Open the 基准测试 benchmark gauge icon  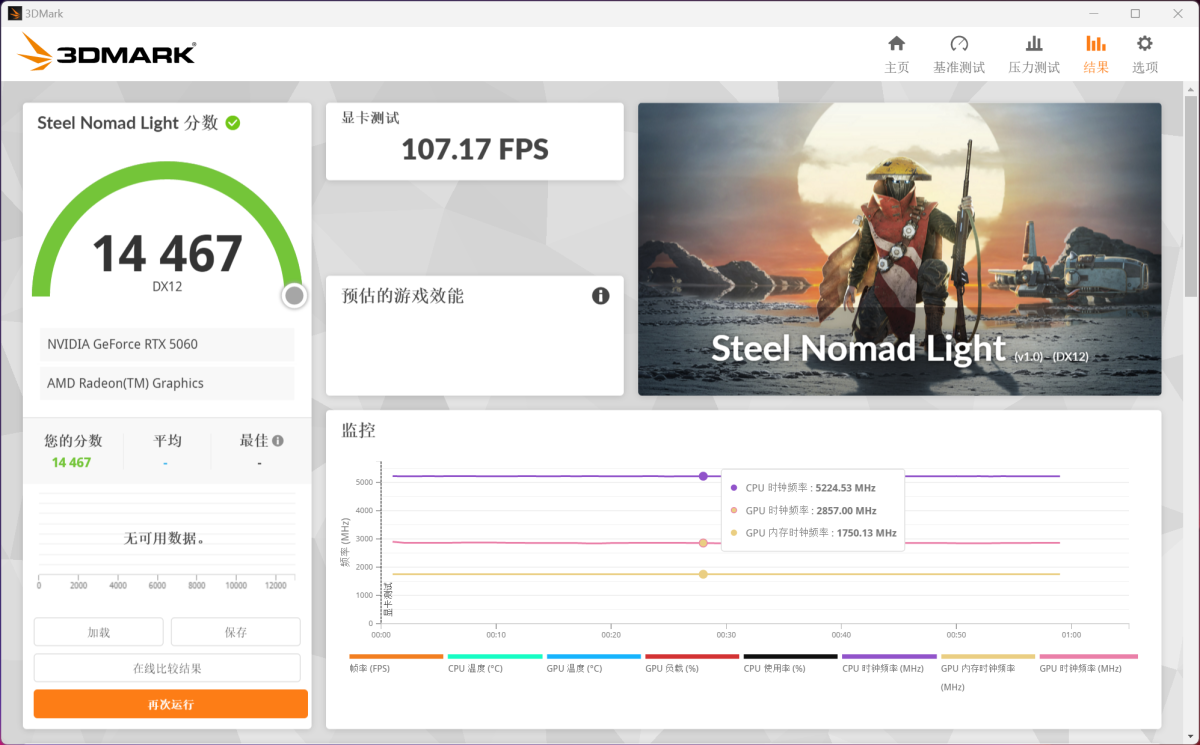click(x=959, y=44)
